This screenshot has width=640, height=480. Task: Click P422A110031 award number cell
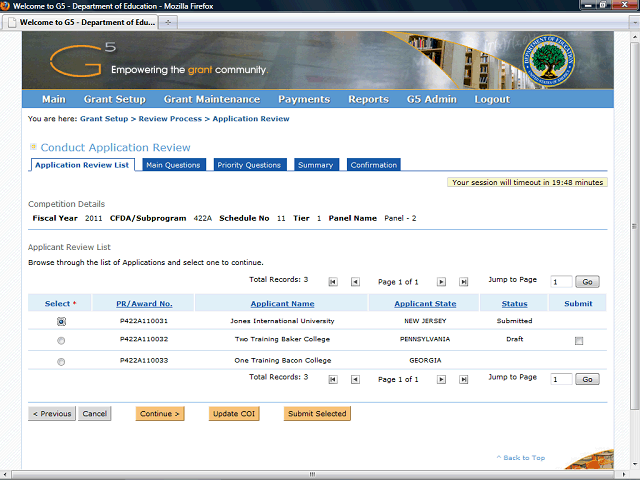click(144, 321)
